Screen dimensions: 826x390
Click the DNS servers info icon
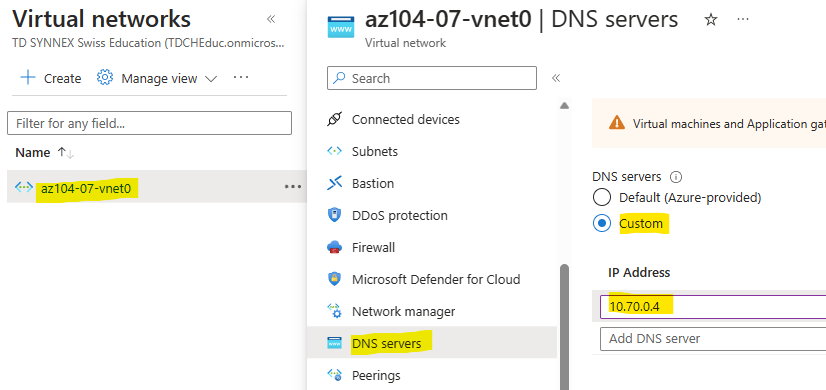click(675, 177)
